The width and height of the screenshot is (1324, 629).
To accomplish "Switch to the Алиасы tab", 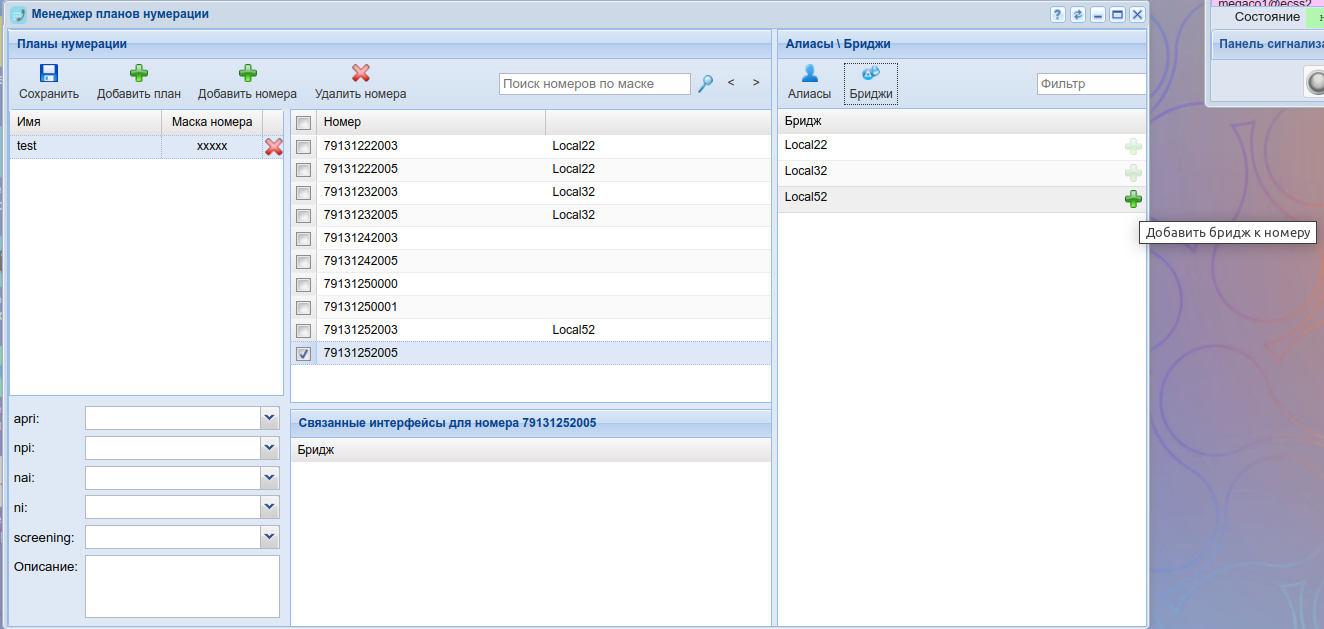I will (x=809, y=83).
